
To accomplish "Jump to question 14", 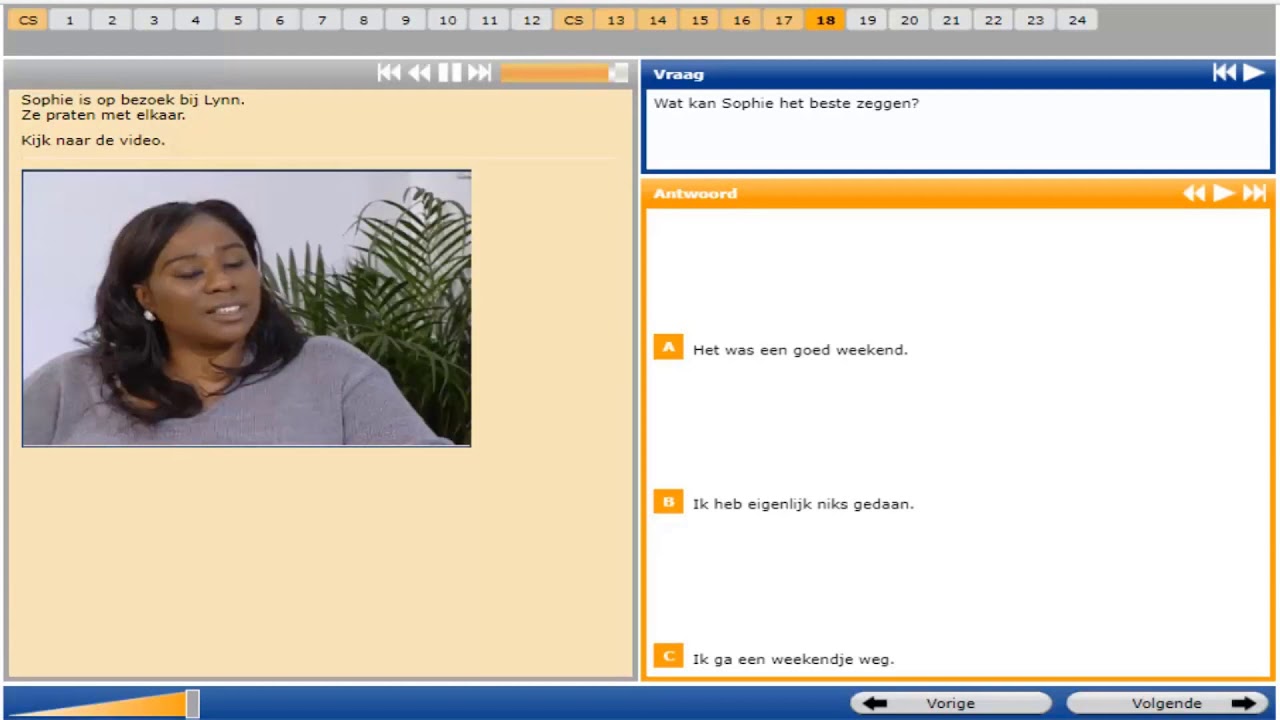I will coord(657,20).
